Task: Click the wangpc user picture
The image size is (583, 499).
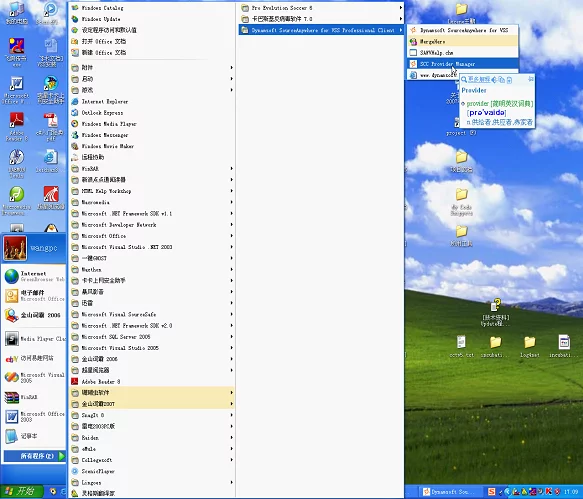Action: [x=15, y=248]
